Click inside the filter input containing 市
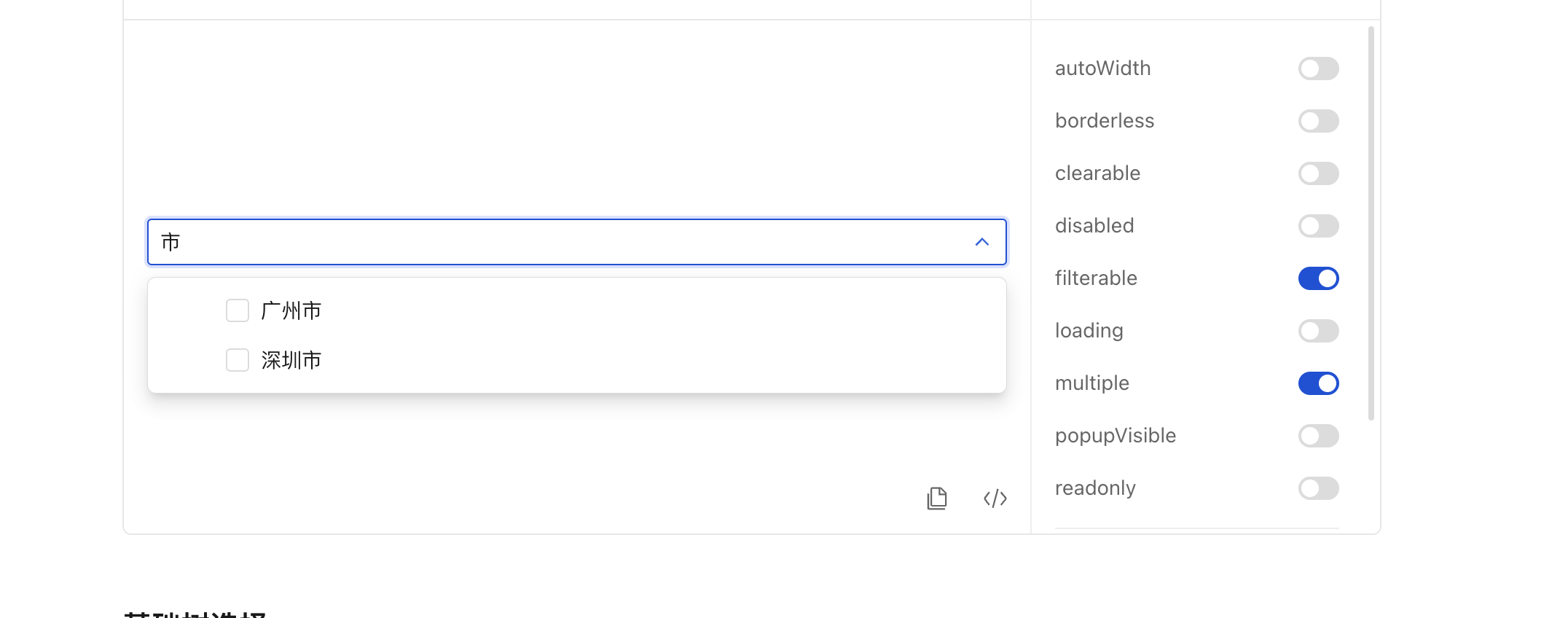 click(561, 242)
